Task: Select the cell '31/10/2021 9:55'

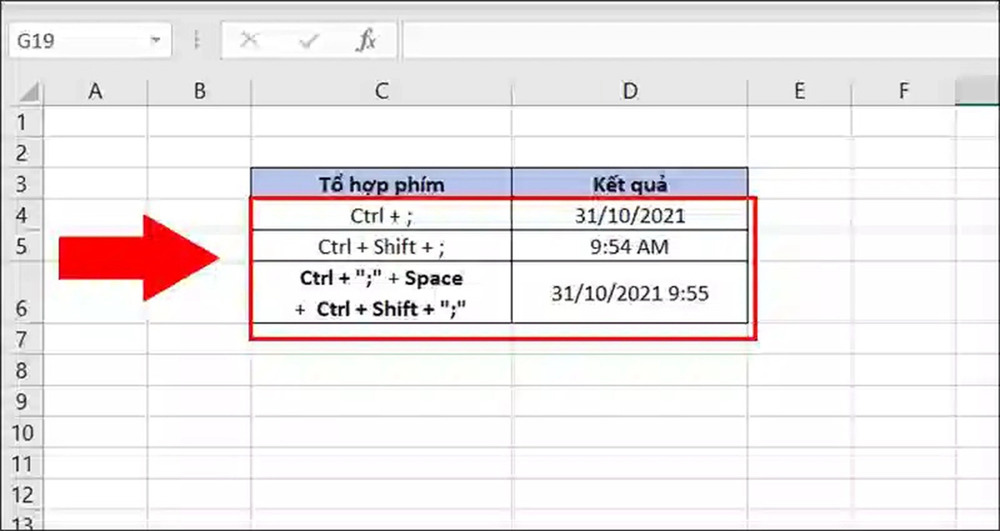Action: [629, 293]
